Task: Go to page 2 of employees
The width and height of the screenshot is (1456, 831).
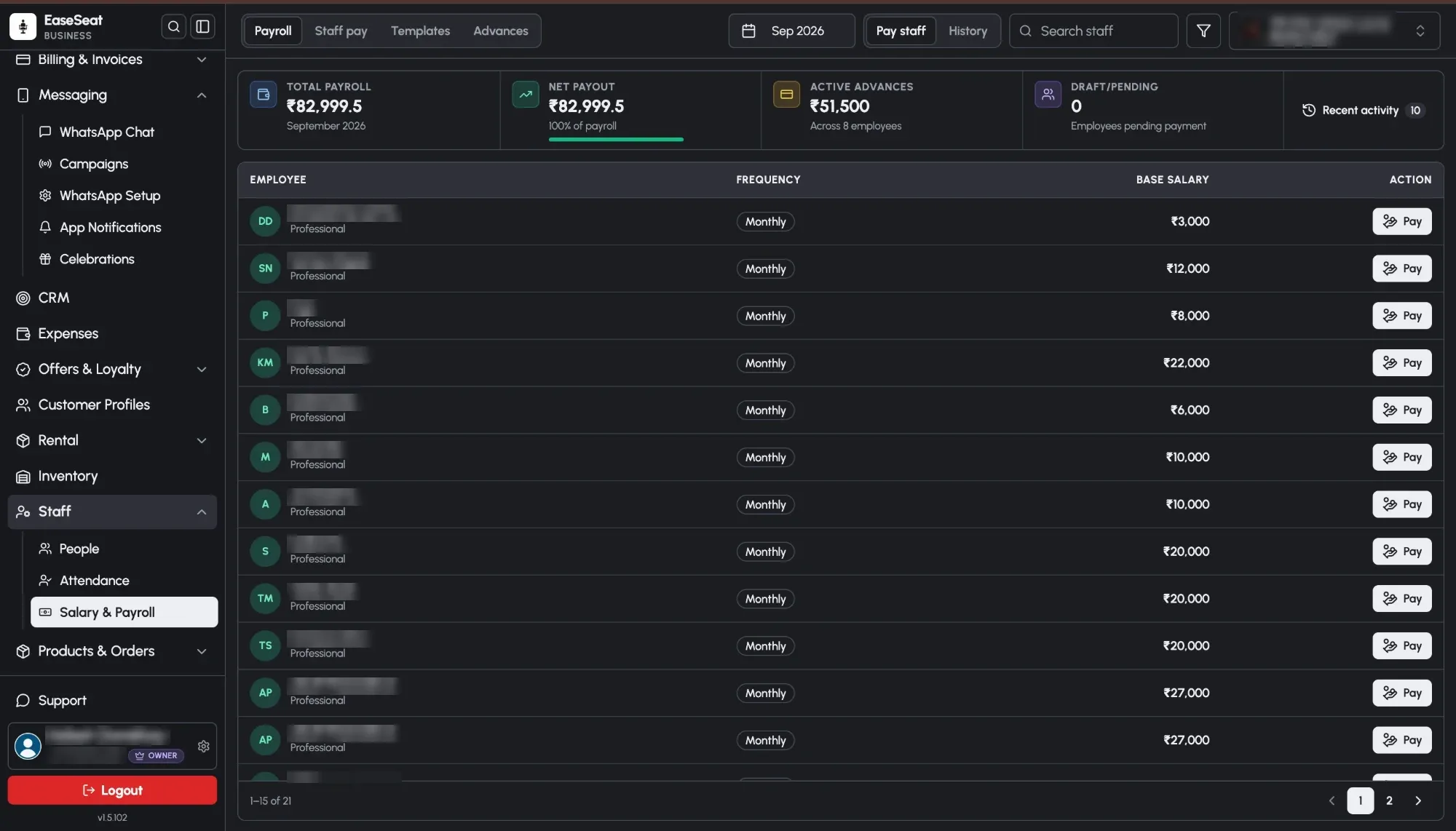Action: point(1389,800)
